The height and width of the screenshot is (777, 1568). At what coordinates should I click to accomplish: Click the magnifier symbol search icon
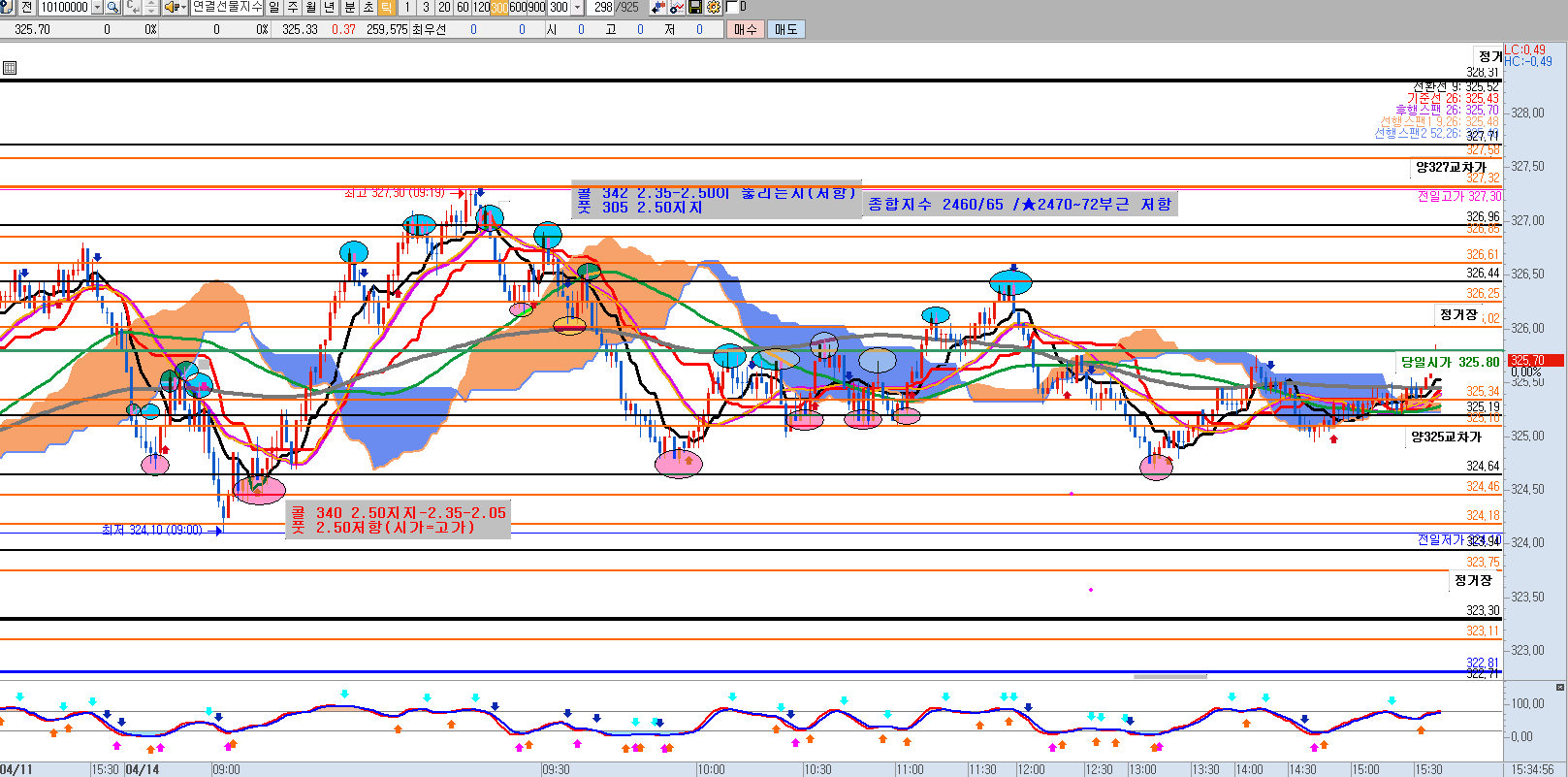click(x=112, y=8)
